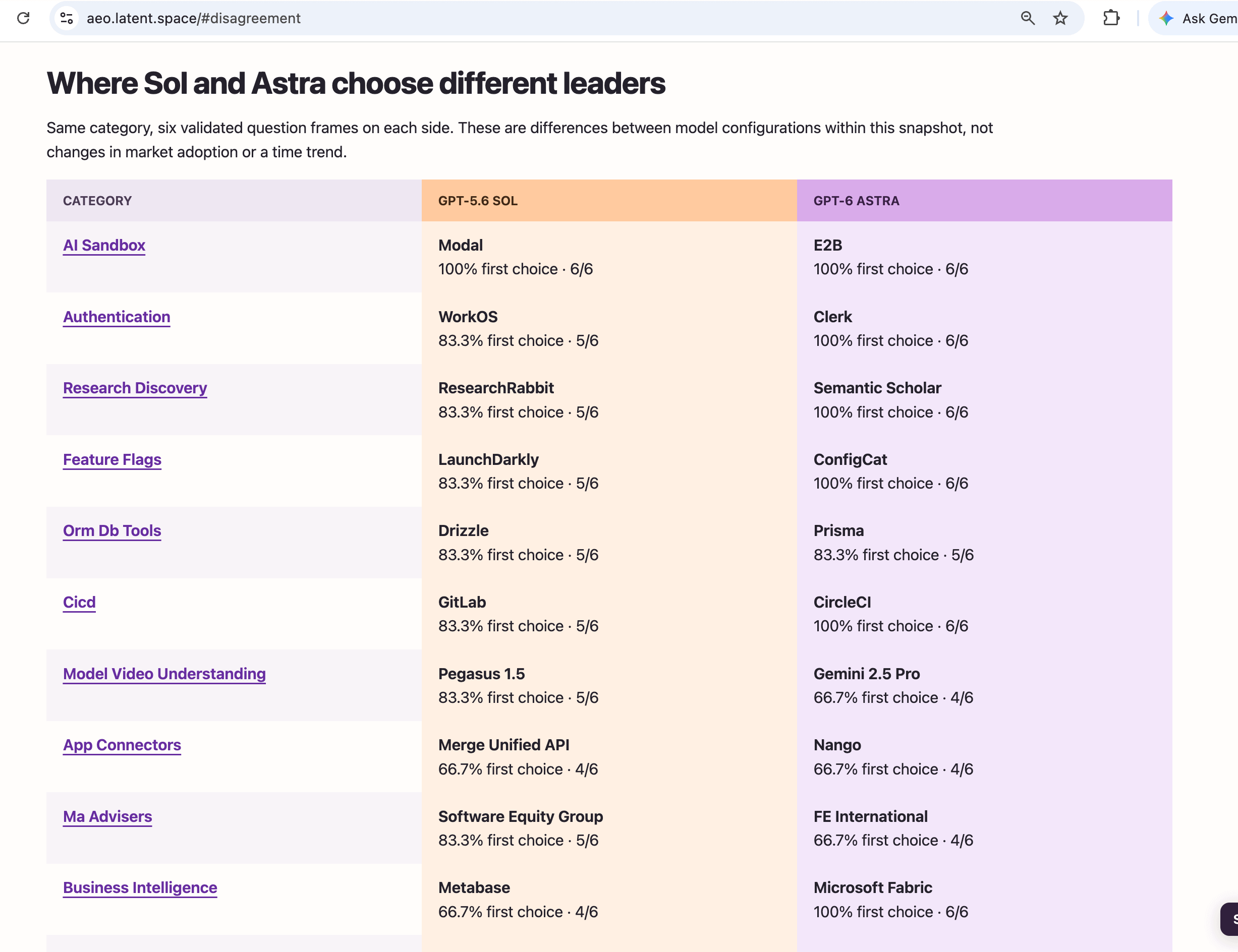Image resolution: width=1238 pixels, height=952 pixels.
Task: Open the extensions puzzle icon
Action: (1111, 18)
